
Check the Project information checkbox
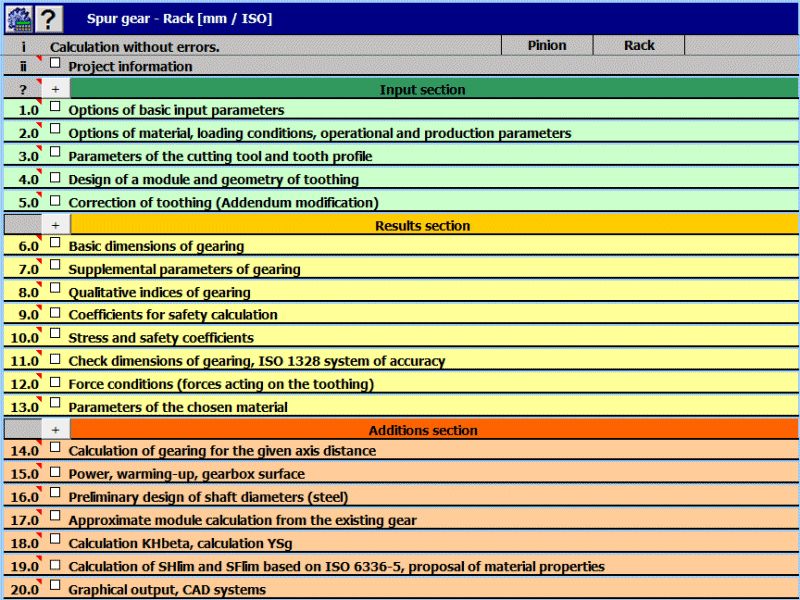(55, 63)
